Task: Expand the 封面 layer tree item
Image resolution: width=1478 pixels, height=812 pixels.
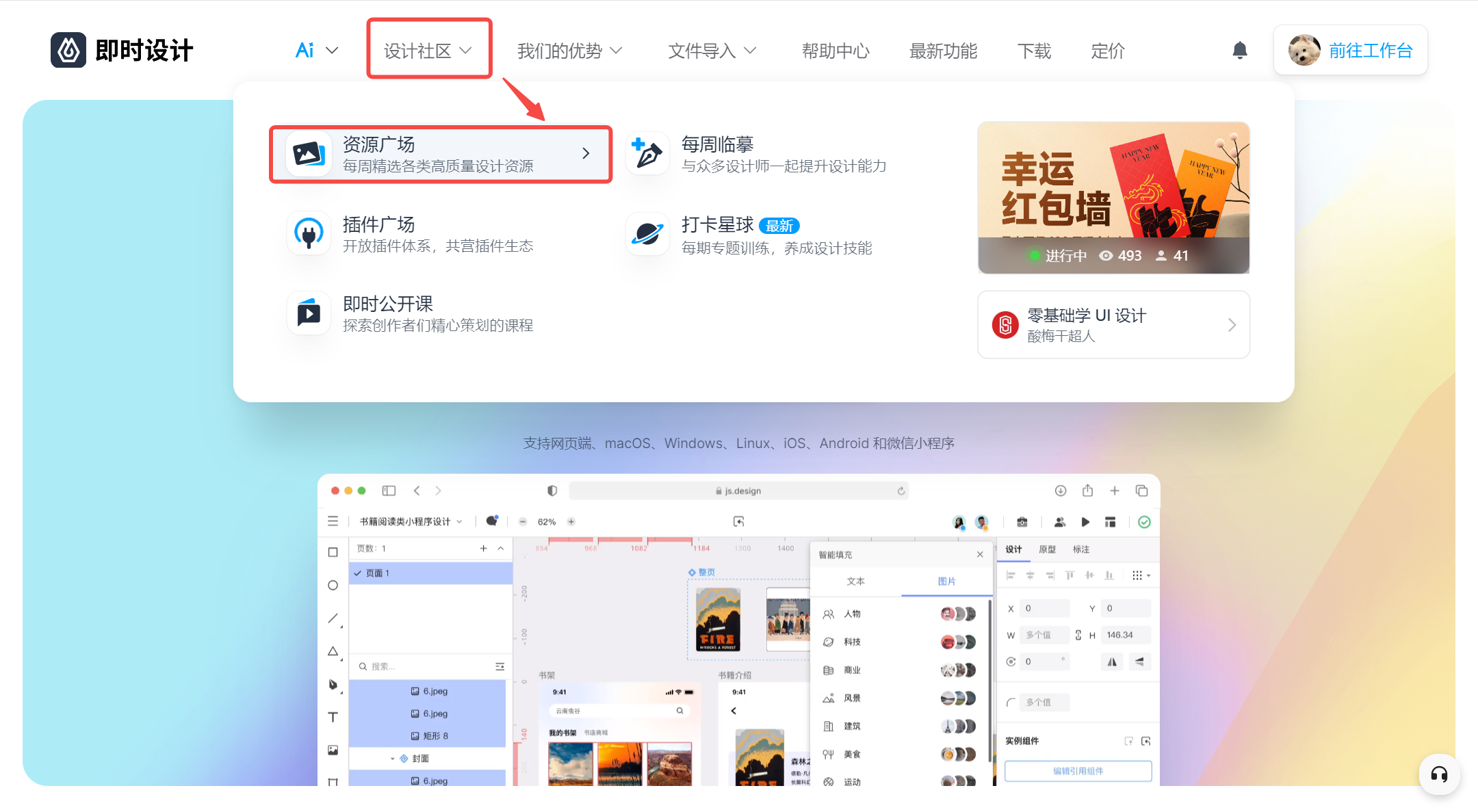Action: tap(392, 758)
